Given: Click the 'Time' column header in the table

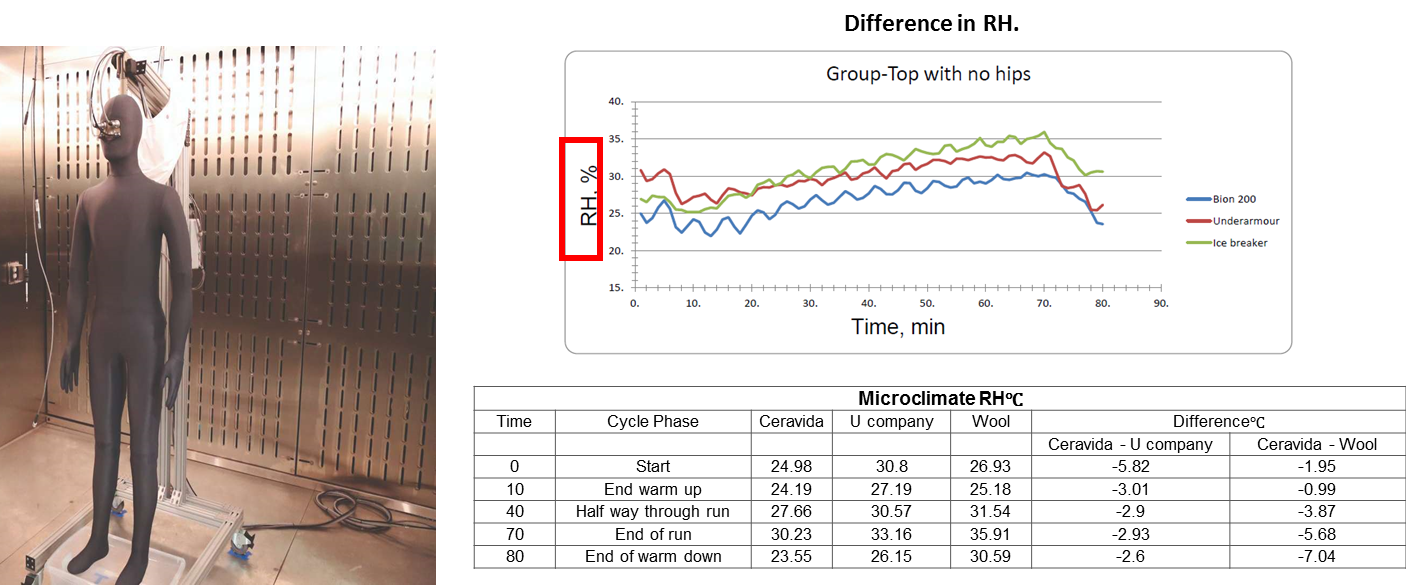Looking at the screenshot, I should click(x=514, y=421).
